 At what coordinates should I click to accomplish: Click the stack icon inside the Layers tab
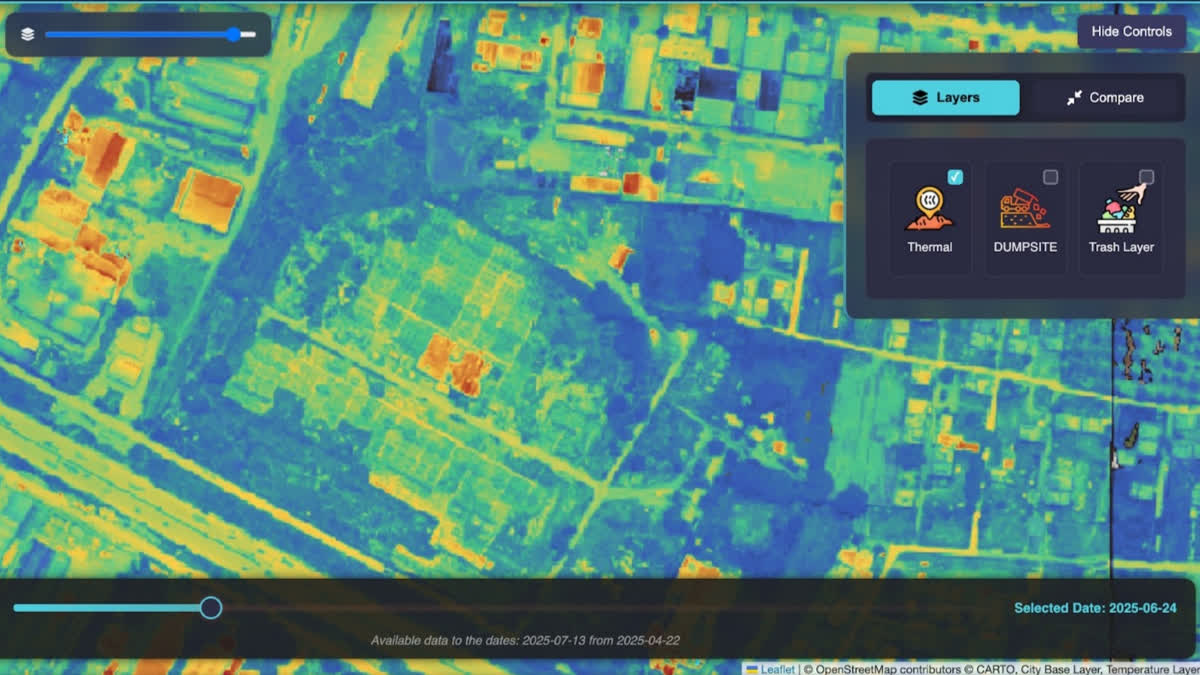click(x=919, y=97)
